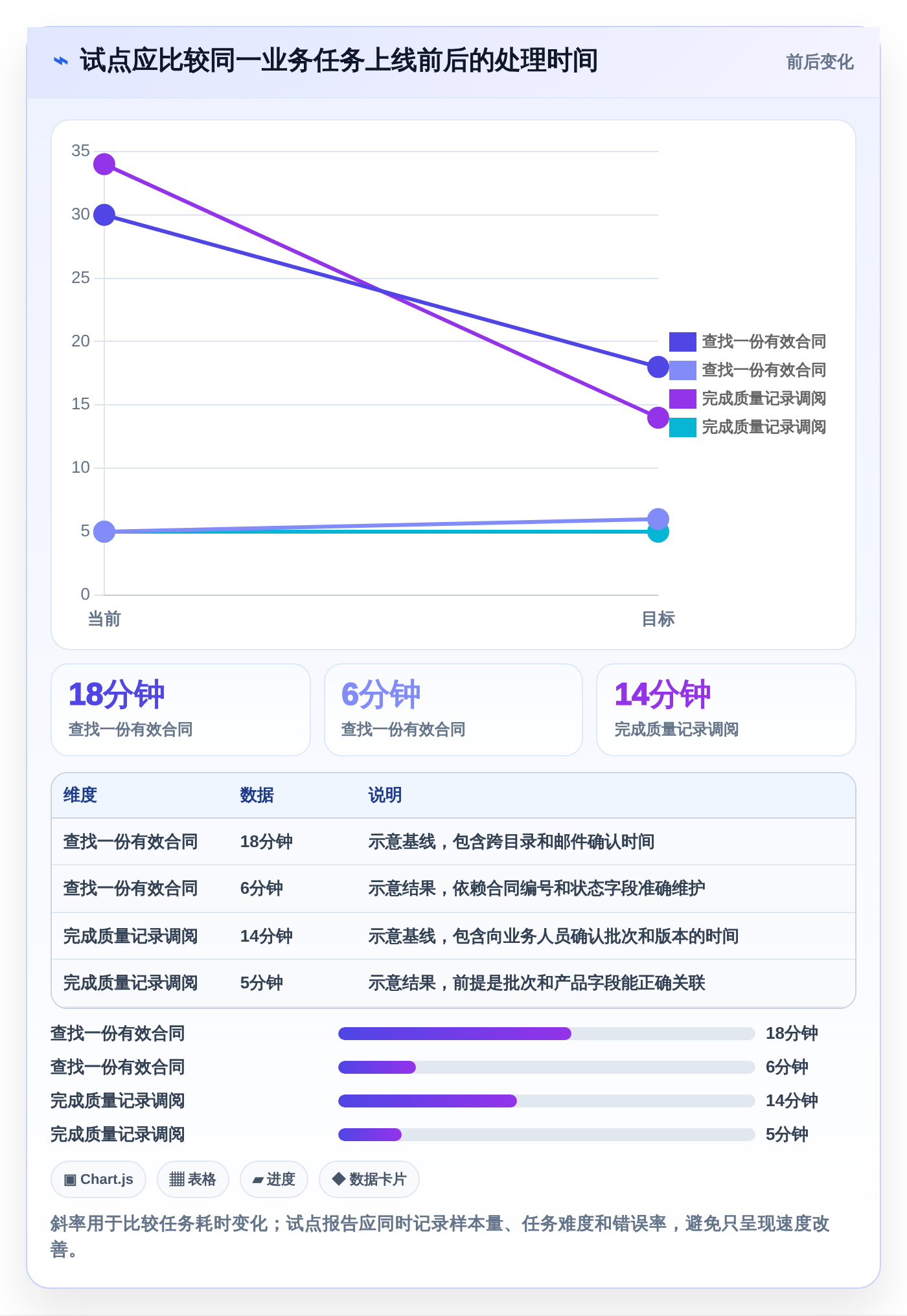
Task: Click the 说明 table column header
Action: tap(385, 795)
